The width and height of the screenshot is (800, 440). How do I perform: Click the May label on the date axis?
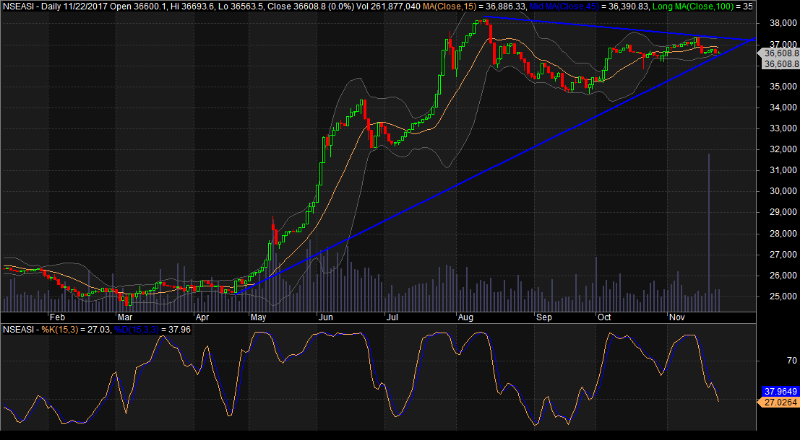click(259, 317)
